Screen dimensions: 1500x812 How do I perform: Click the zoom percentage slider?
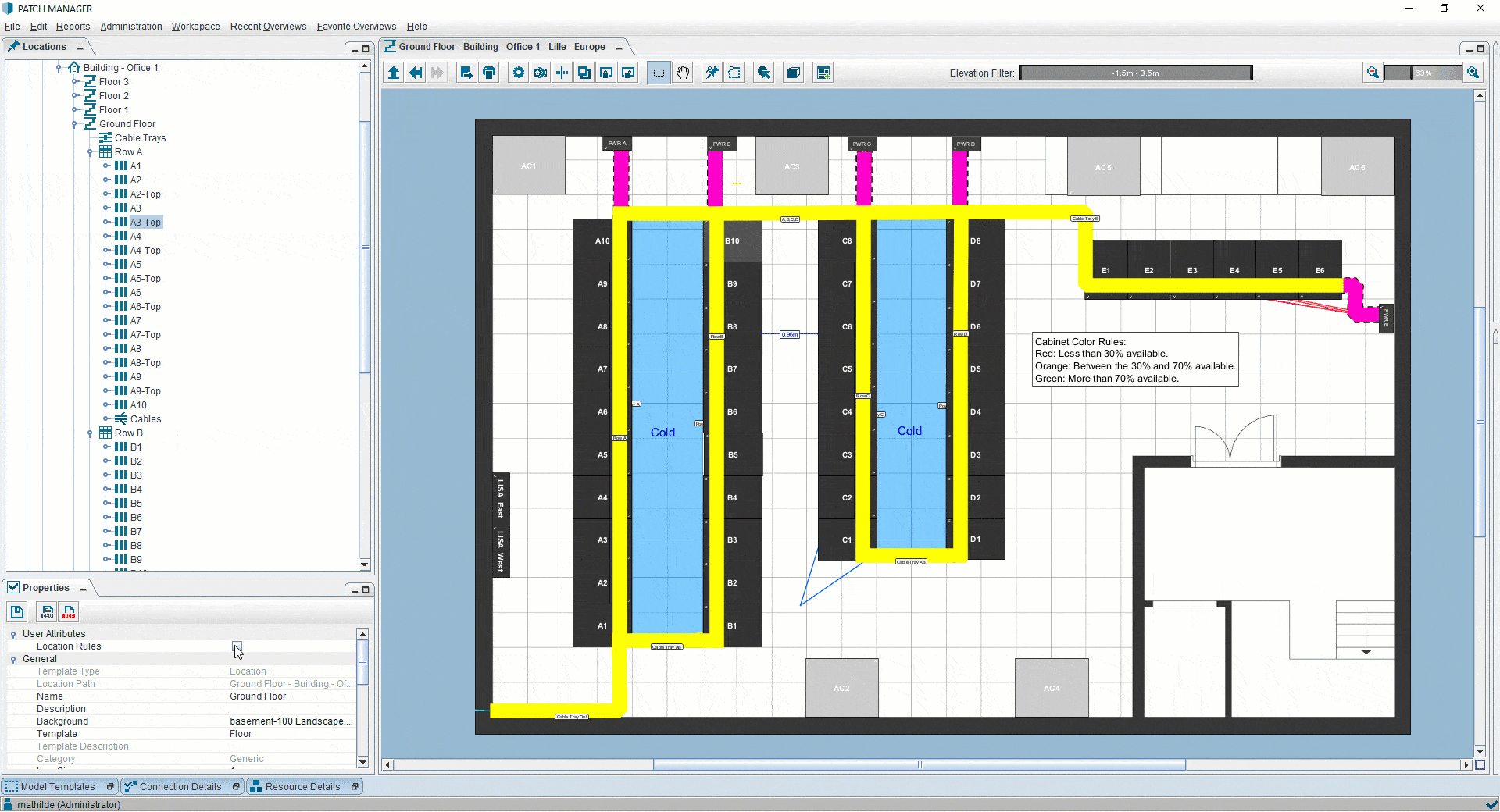[x=1423, y=73]
